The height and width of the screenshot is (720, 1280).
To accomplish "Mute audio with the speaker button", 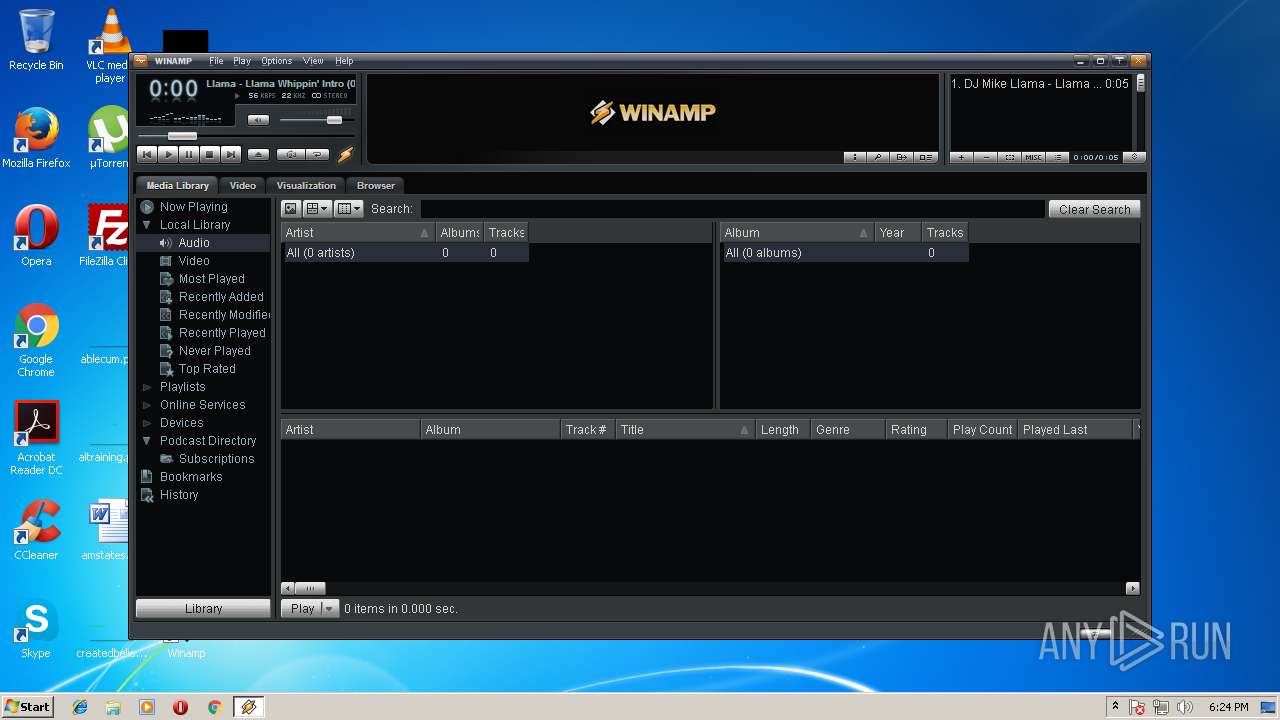I will pyautogui.click(x=258, y=120).
